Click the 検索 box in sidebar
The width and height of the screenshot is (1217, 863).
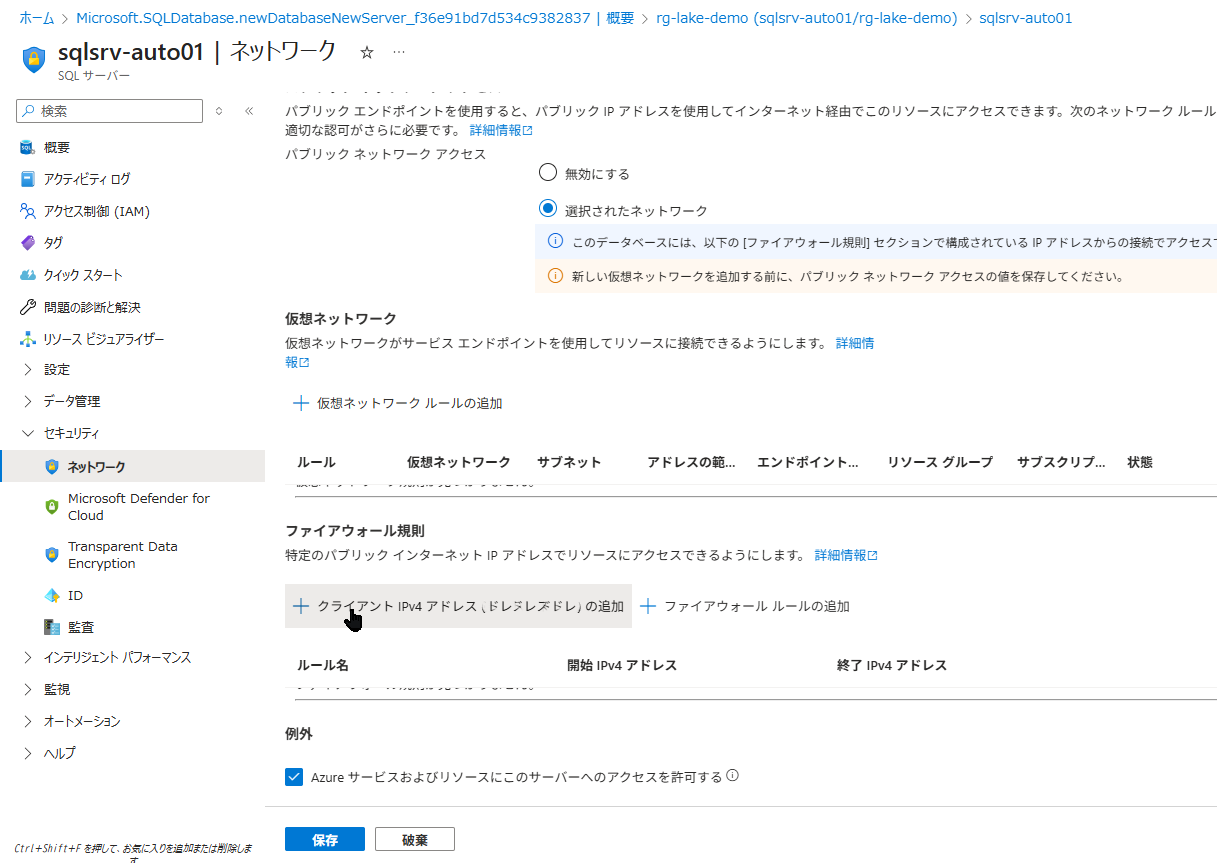pos(115,111)
